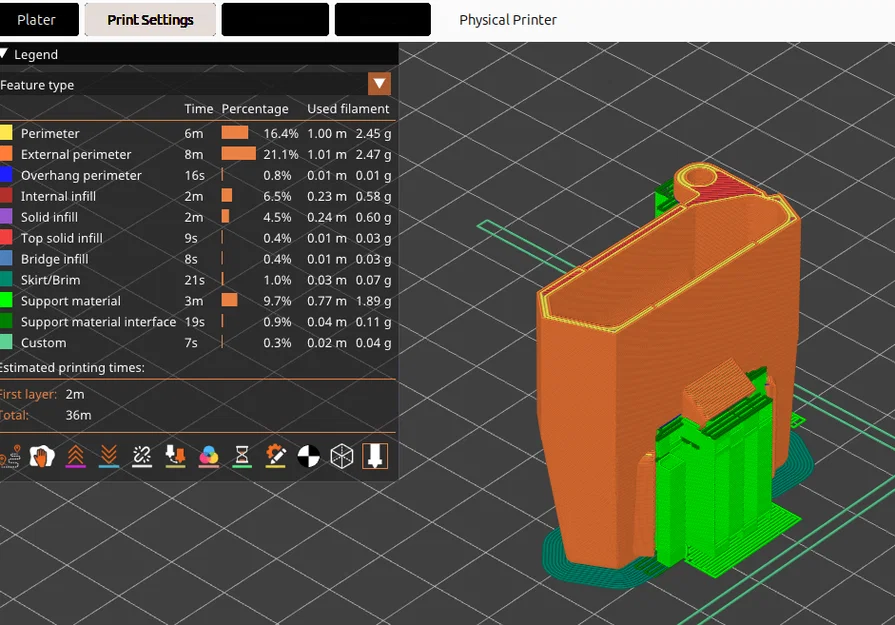Click the Top solid infill label
This screenshot has width=895, height=625.
tap(62, 238)
